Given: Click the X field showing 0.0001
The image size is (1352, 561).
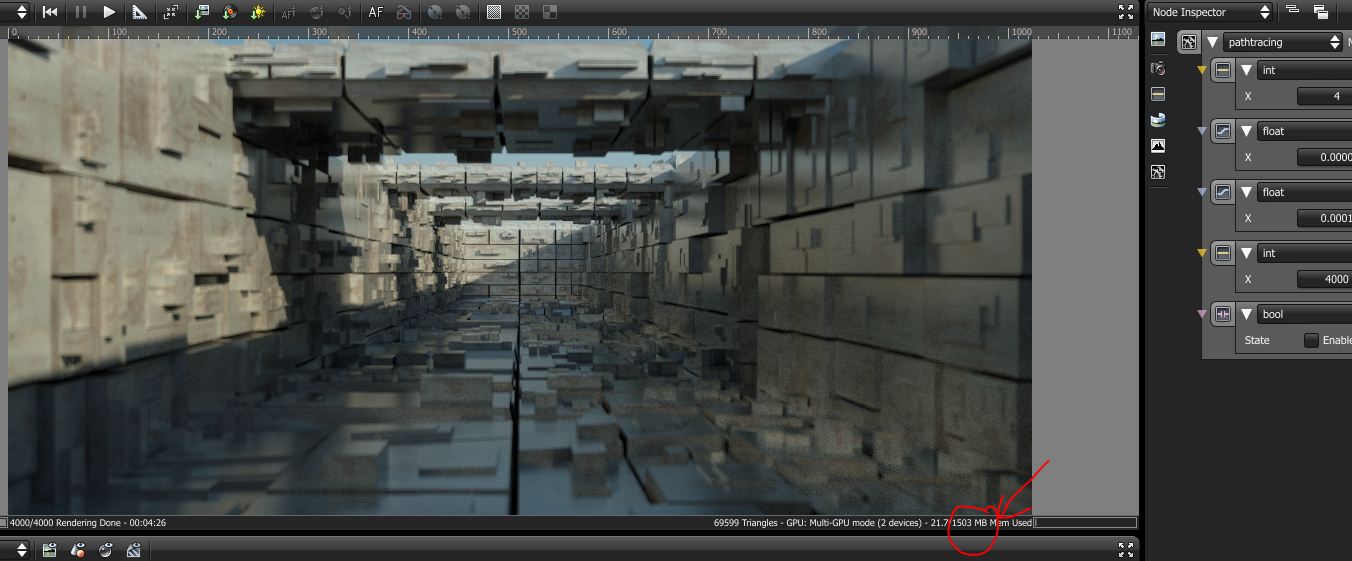Looking at the screenshot, I should 1324,218.
